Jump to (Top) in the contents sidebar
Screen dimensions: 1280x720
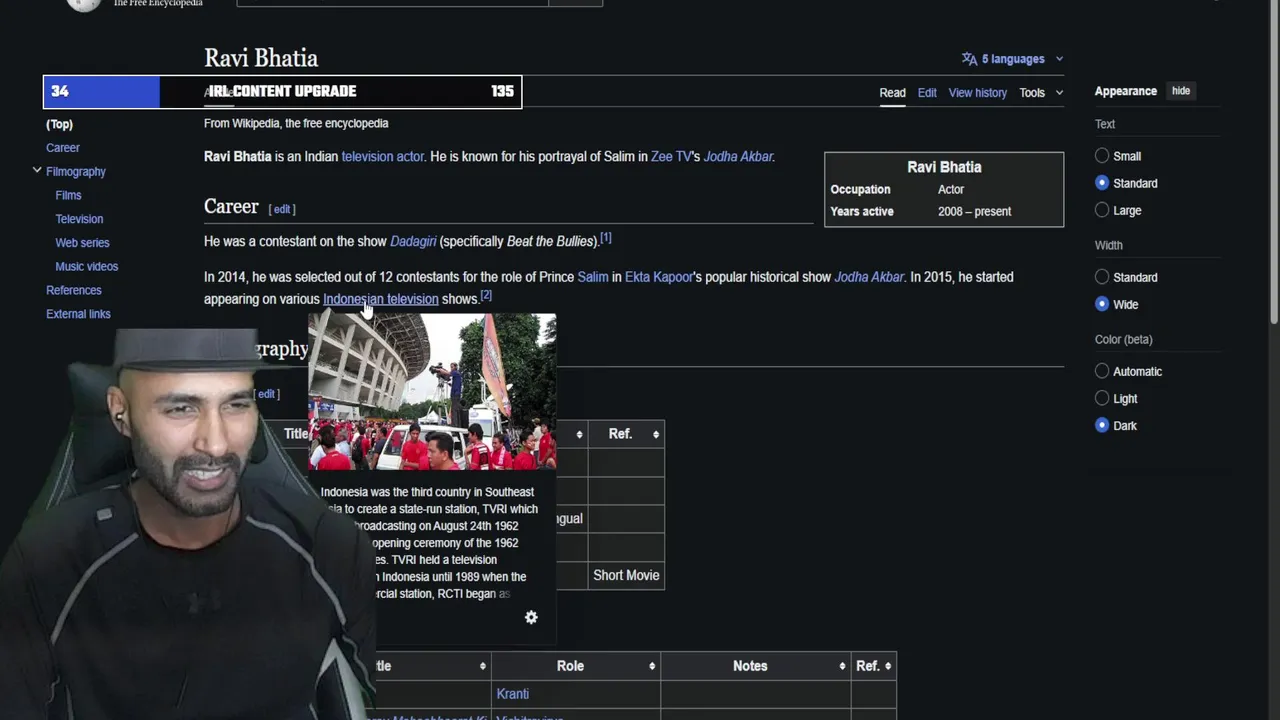(x=59, y=124)
